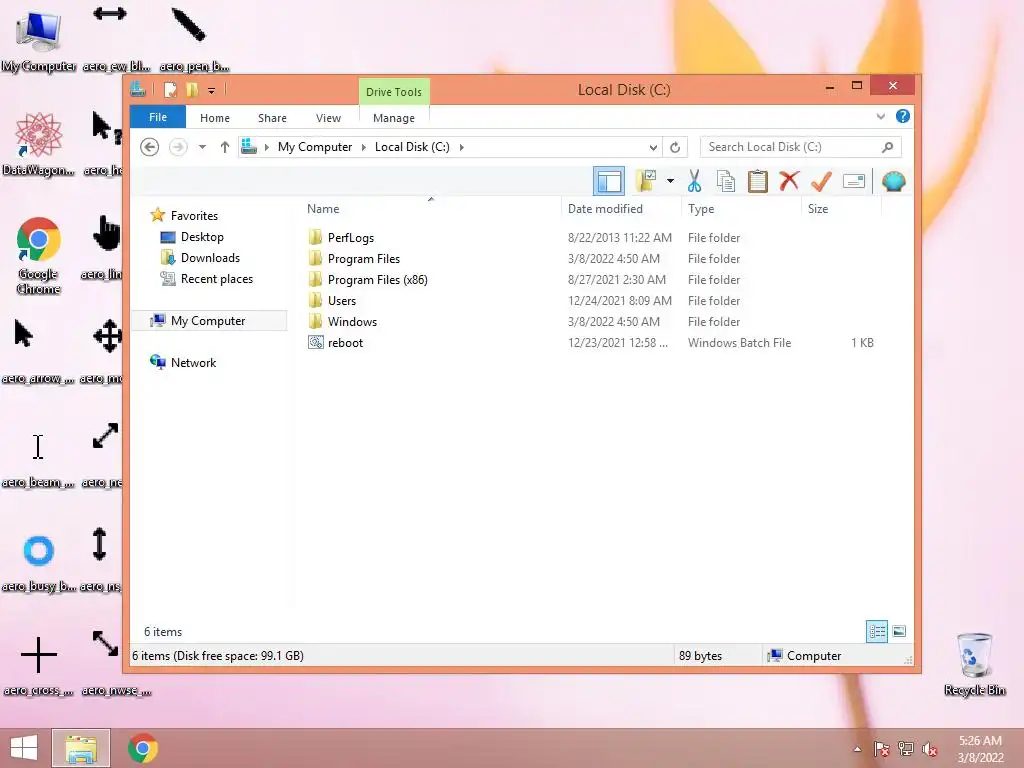Select the Recycle Bin desktop icon

974,664
